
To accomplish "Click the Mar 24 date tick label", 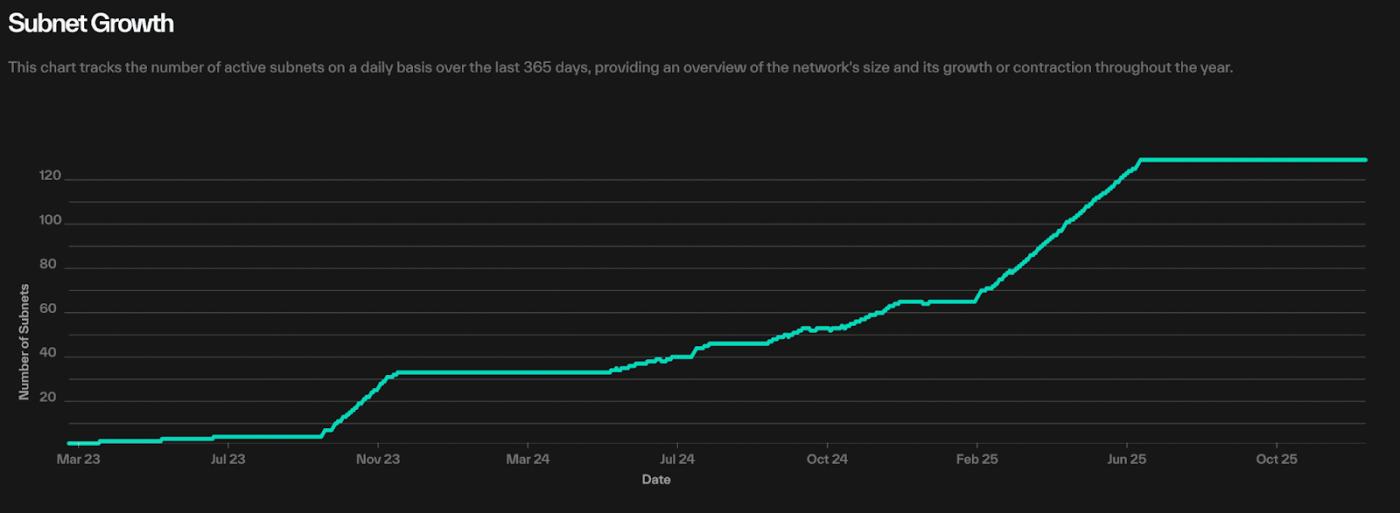I will (527, 459).
